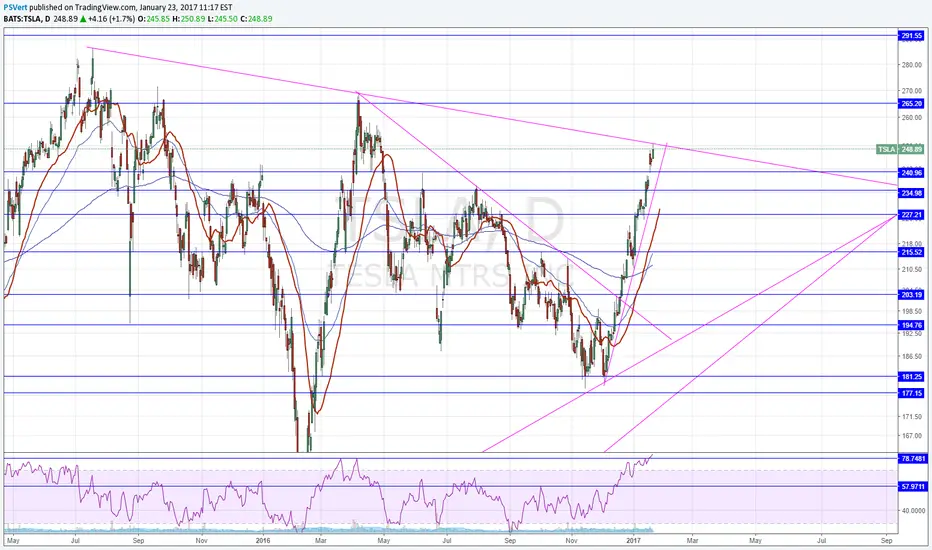Click the 192.50 price axis value
The height and width of the screenshot is (550, 932).
912,334
